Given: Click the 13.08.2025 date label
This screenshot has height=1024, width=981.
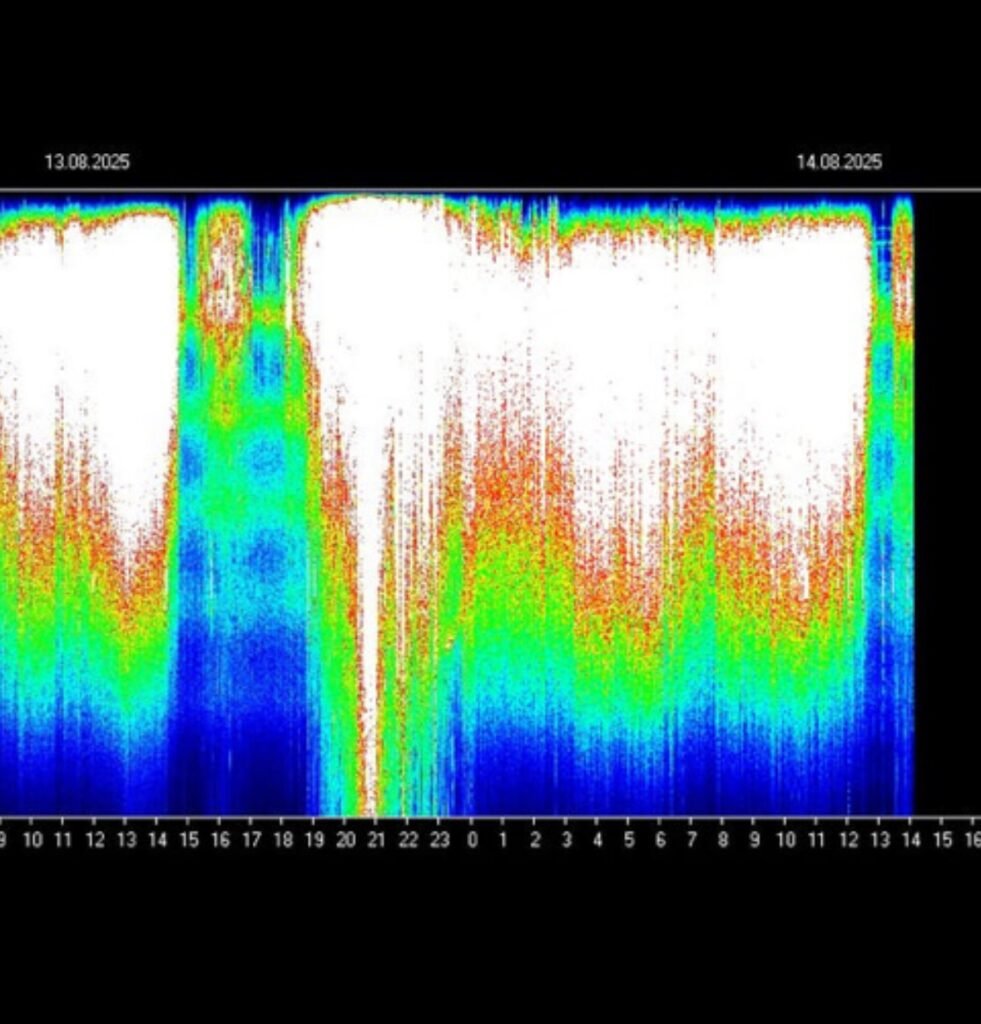Looking at the screenshot, I should coord(87,162).
